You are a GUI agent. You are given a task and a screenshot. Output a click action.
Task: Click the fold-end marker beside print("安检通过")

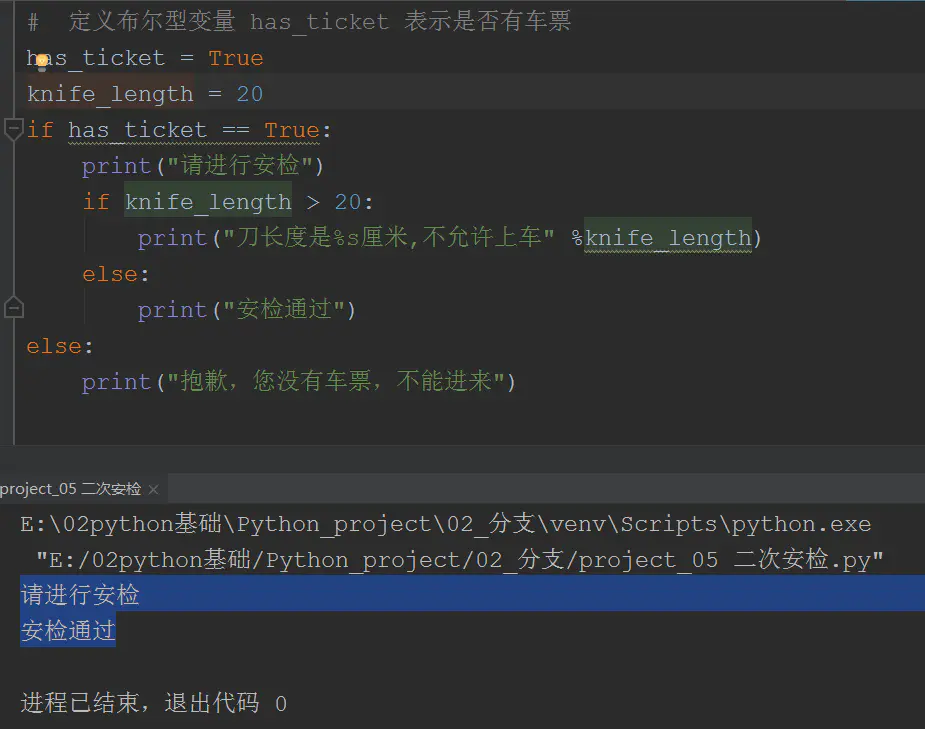tap(14, 307)
